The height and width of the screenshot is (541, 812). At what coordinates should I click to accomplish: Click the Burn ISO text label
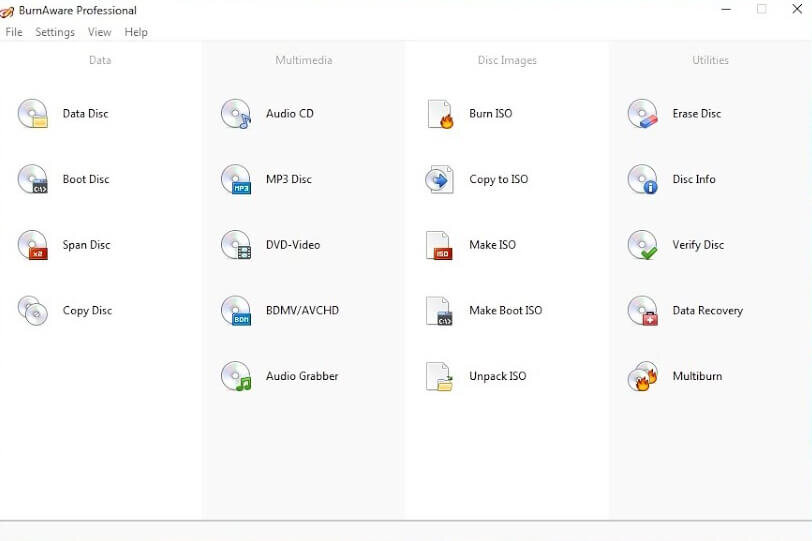(x=490, y=113)
